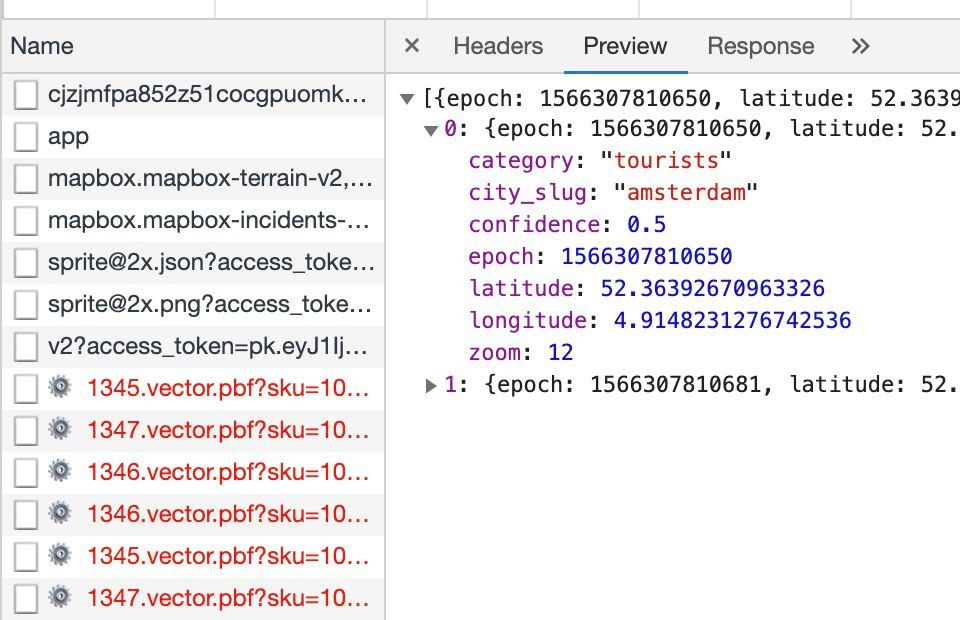Click the document icon beside app
Image resolution: width=960 pixels, height=620 pixels.
(x=26, y=138)
